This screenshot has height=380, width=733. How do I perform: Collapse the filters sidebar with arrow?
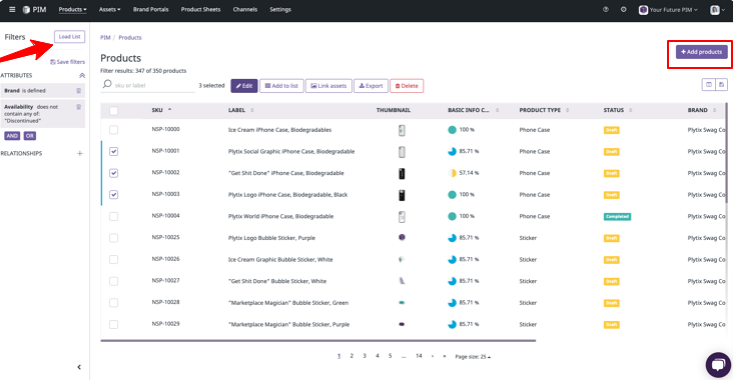coord(79,367)
